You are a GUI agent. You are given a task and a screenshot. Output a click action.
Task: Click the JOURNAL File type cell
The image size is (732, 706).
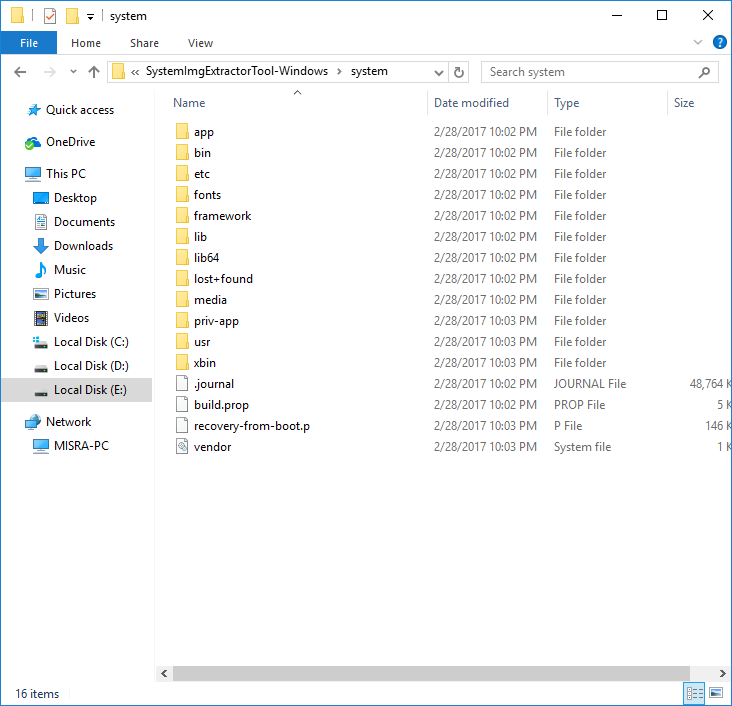[590, 384]
